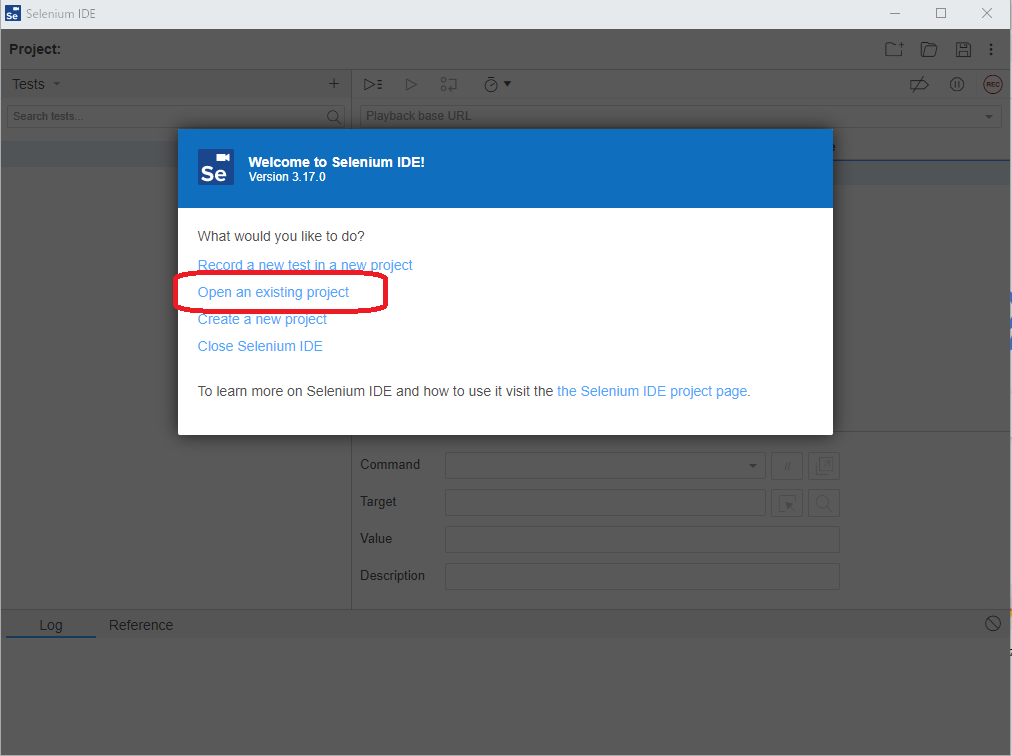The height and width of the screenshot is (756, 1012).
Task: Click the save project disk icon
Action: (963, 49)
